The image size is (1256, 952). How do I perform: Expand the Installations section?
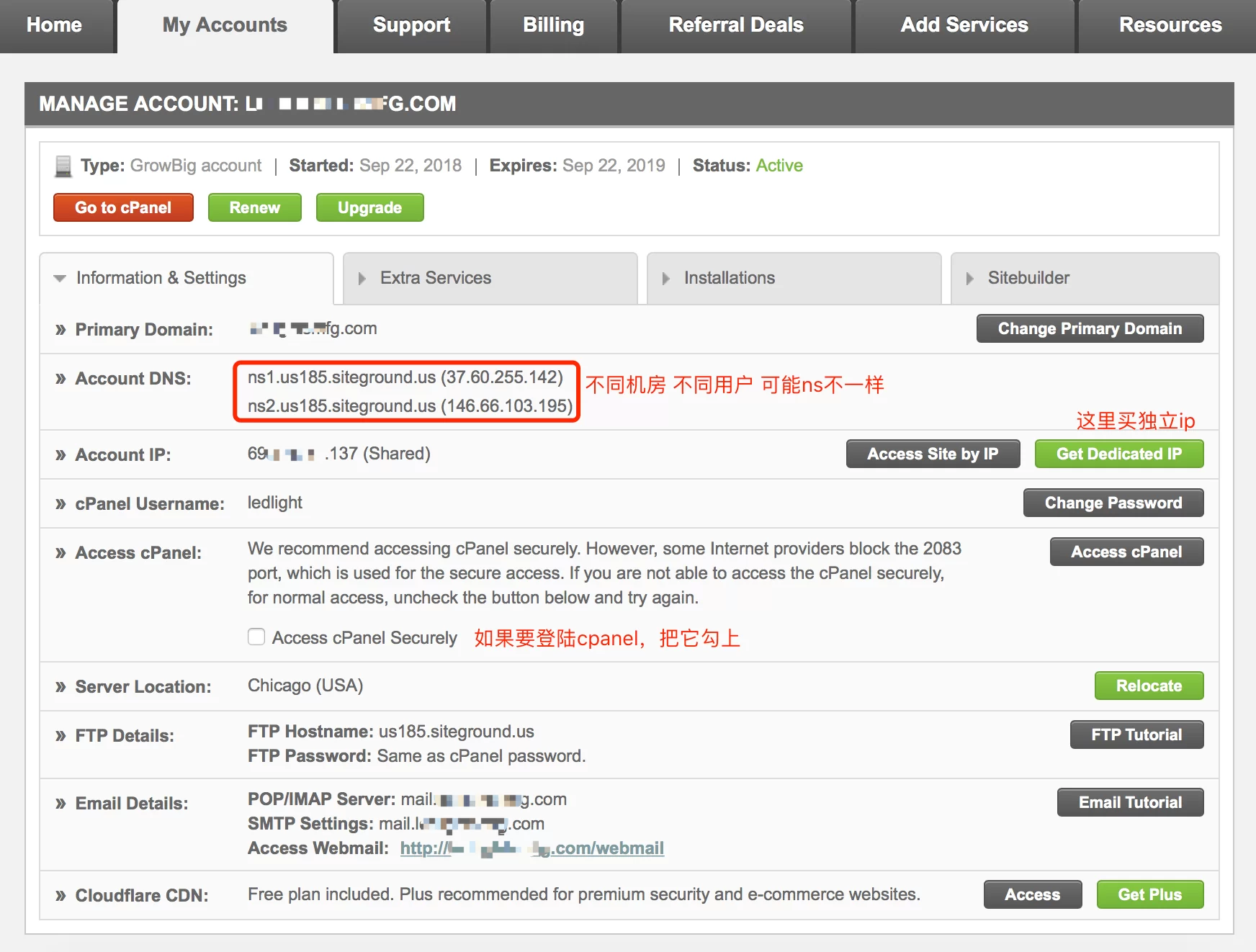pyautogui.click(x=794, y=278)
